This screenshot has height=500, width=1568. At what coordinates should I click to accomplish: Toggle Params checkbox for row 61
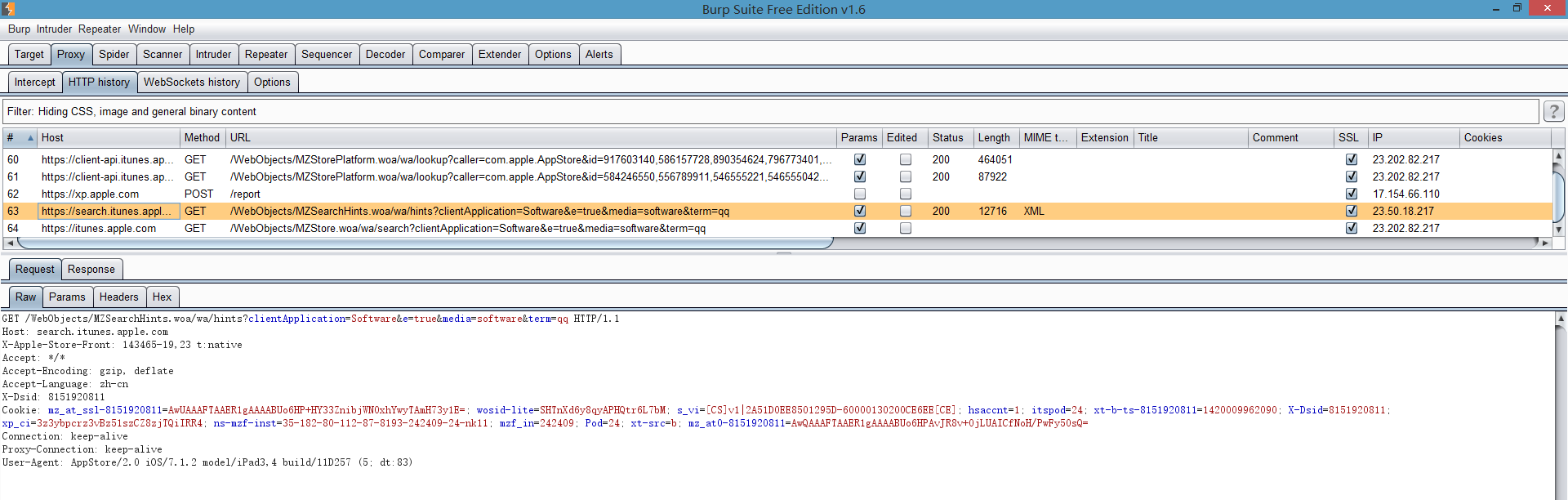(x=860, y=176)
